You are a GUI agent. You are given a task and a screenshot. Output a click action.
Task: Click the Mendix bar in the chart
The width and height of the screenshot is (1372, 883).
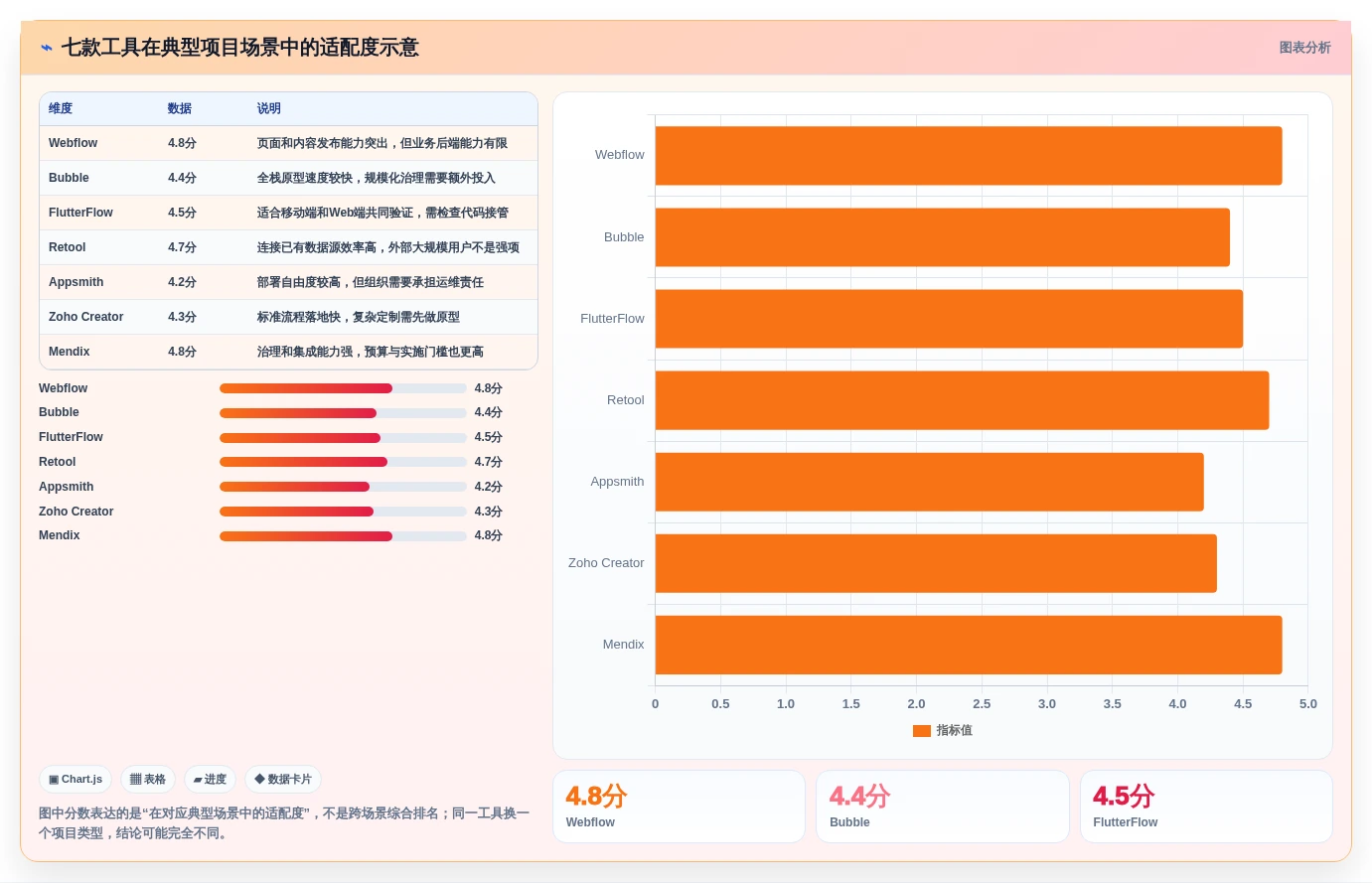969,645
